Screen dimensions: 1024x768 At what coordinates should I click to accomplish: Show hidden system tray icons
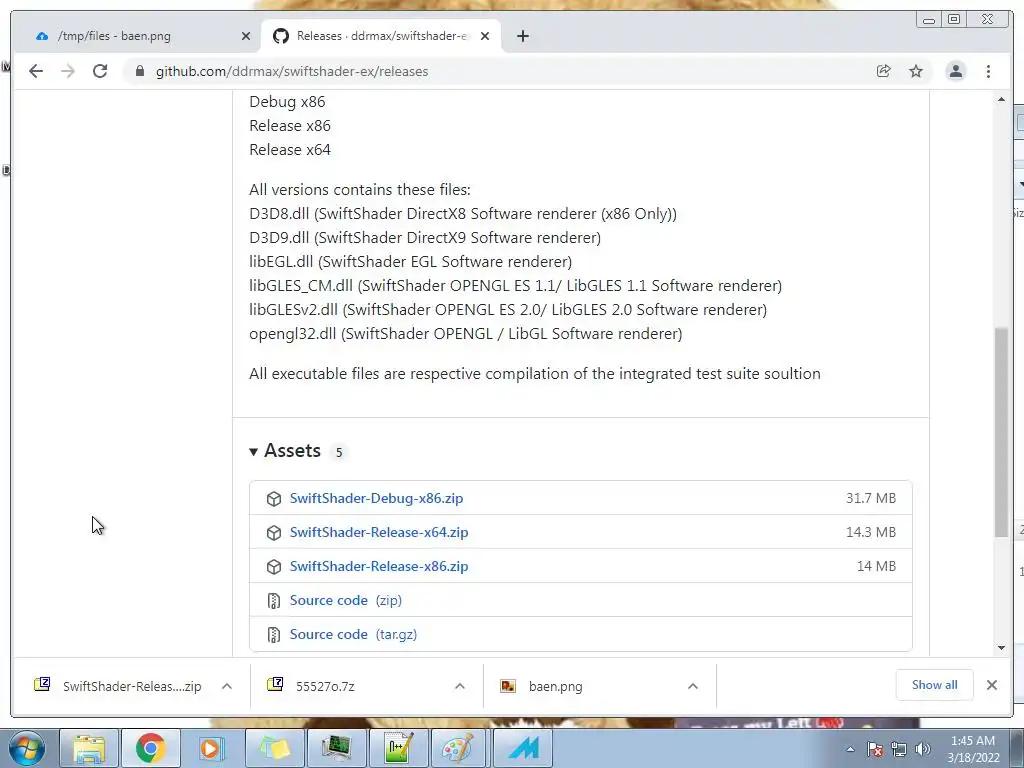(850, 749)
